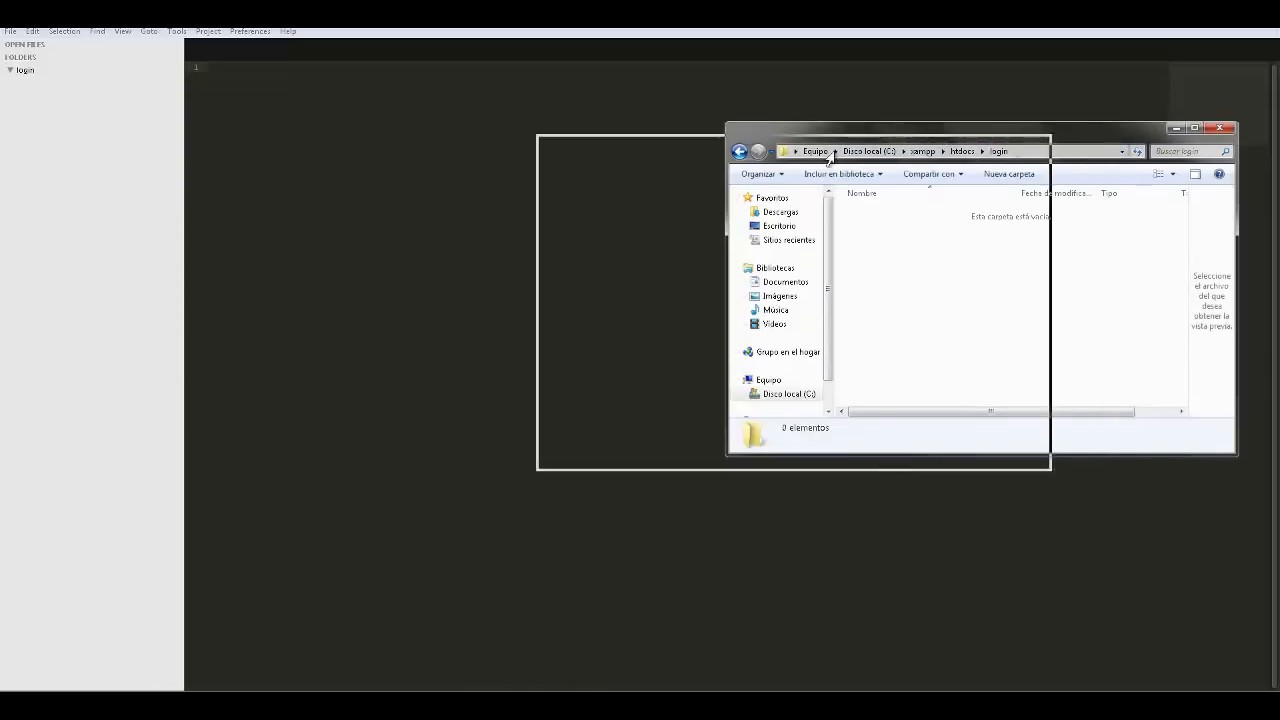
Task: Click the Grupo en el hogar icon
Action: pos(748,352)
